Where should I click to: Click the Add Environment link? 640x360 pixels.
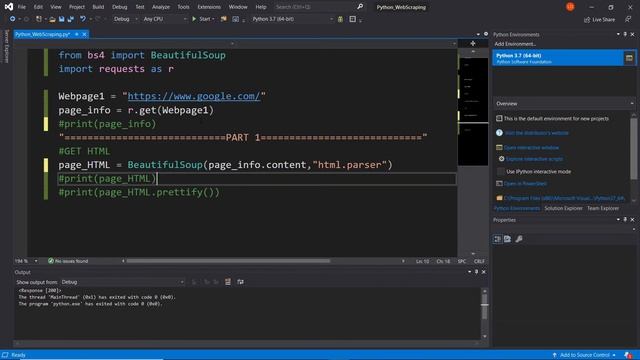[515, 44]
